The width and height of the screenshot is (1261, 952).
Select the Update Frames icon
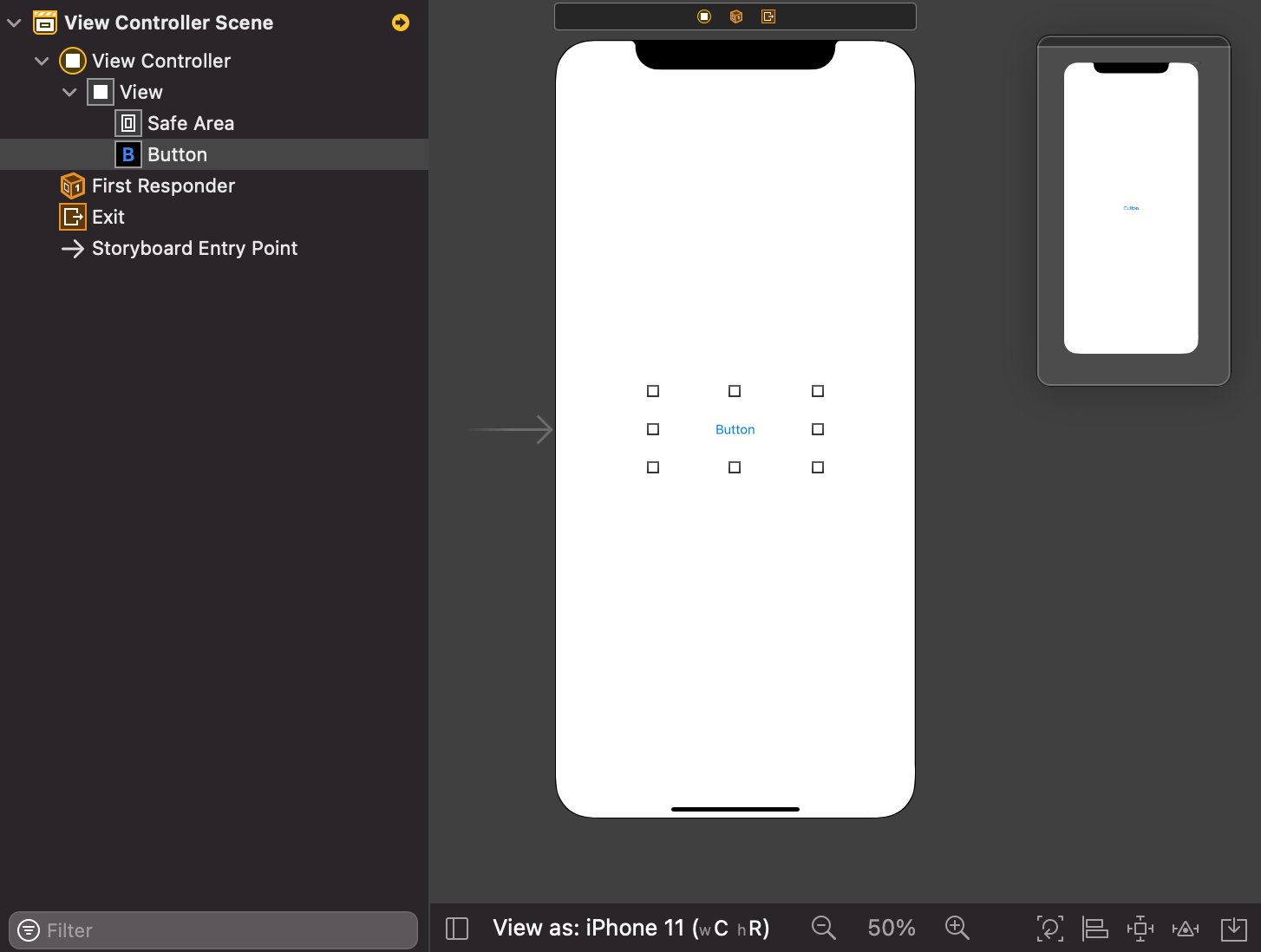click(x=1049, y=928)
